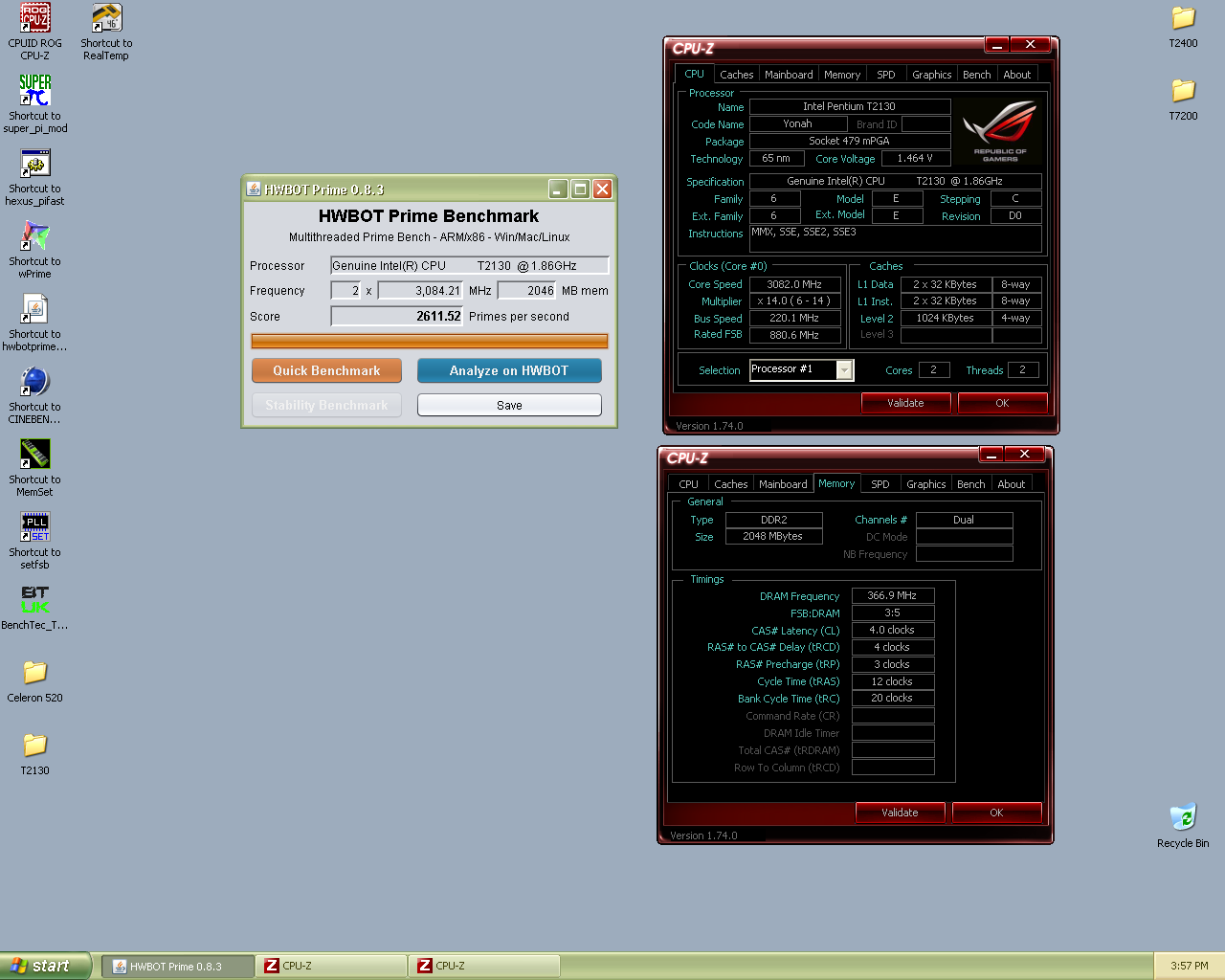
Task: Click Validate in the Memory CPU-Z window
Action: click(900, 813)
